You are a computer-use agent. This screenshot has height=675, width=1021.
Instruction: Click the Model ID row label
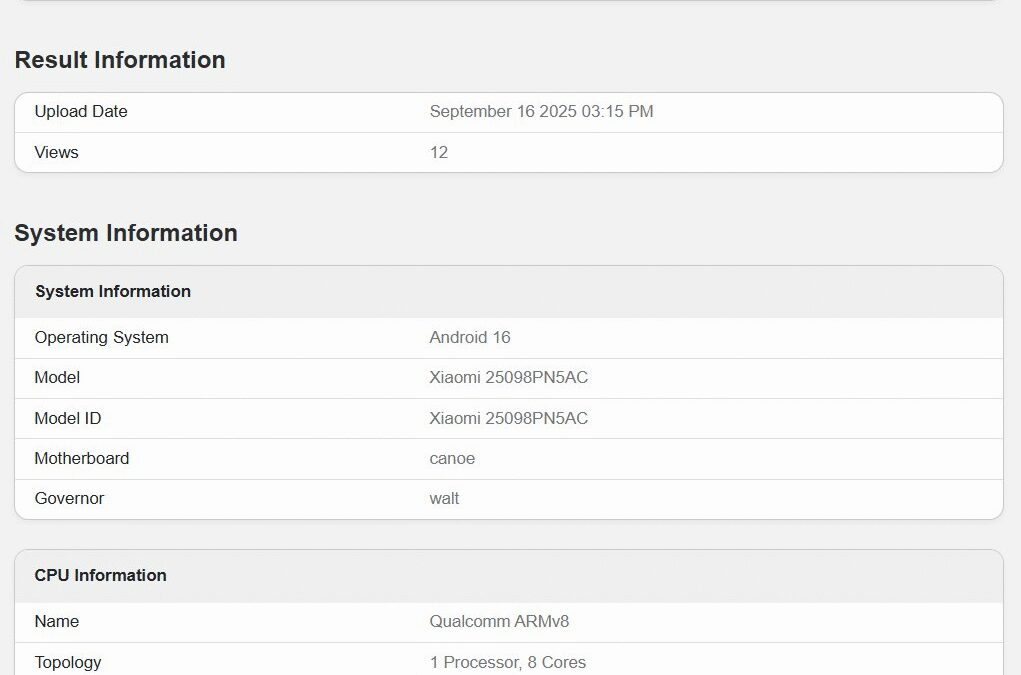pos(68,418)
